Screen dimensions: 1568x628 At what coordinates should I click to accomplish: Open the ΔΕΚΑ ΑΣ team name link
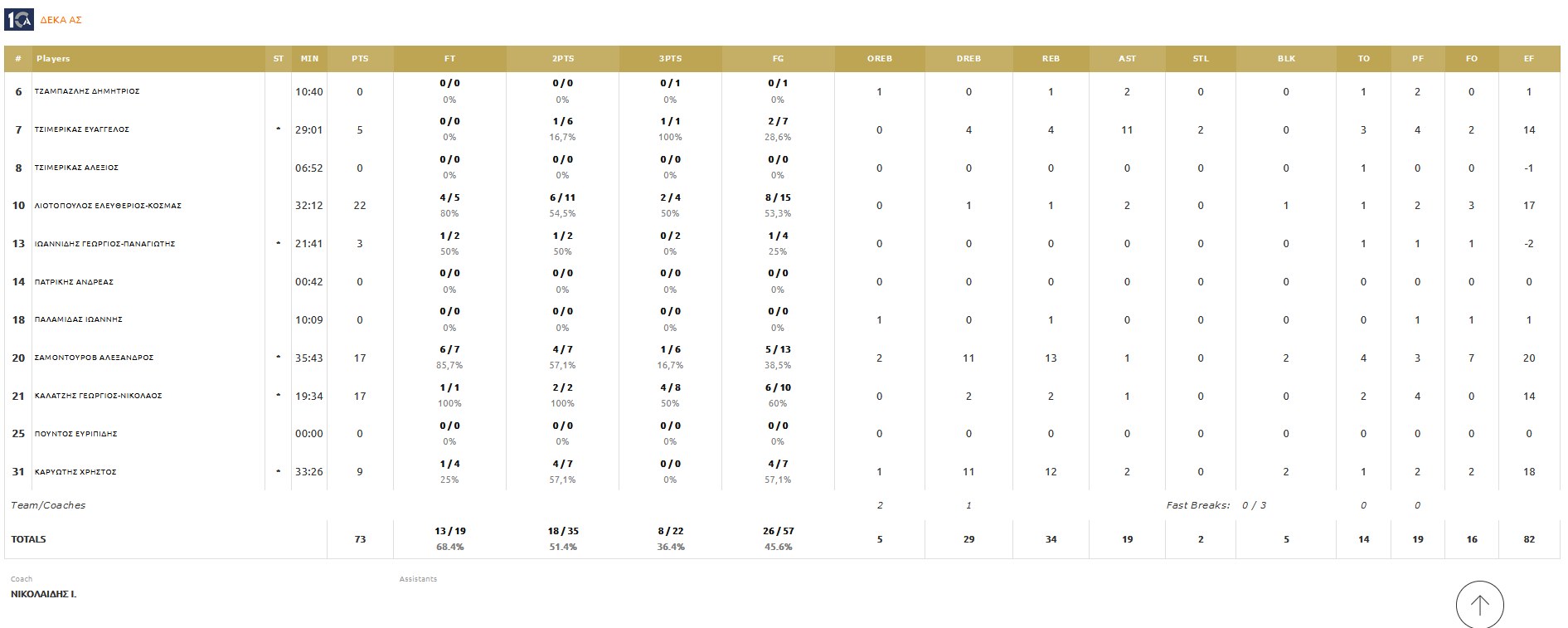click(x=61, y=20)
